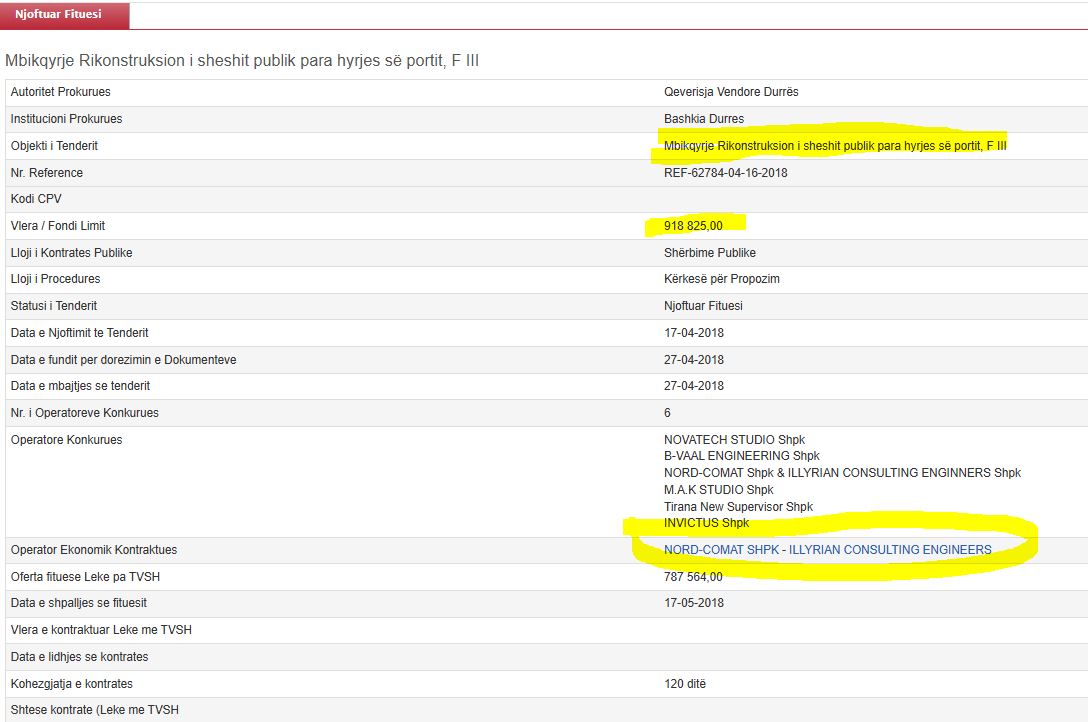
Task: Select the highlighted INVICTUS Shpk entry
Action: (x=706, y=523)
